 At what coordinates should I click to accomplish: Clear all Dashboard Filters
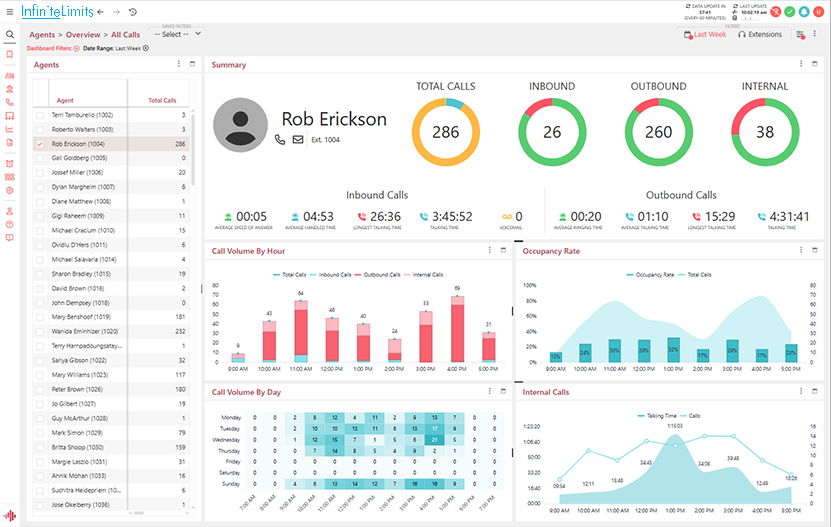point(77,48)
